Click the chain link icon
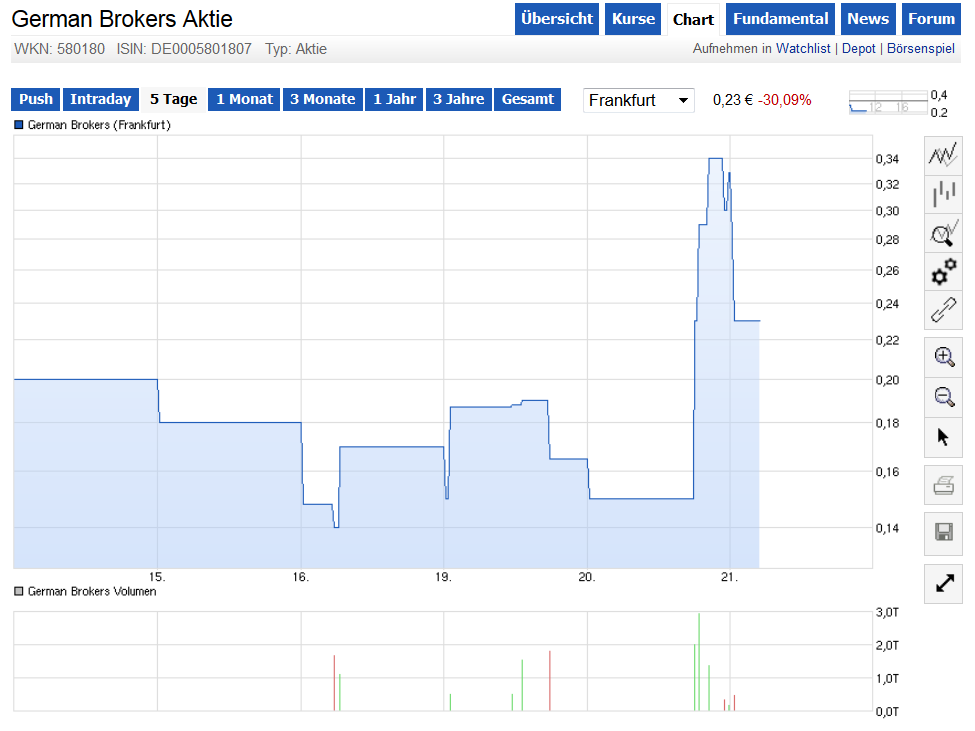 tap(943, 310)
